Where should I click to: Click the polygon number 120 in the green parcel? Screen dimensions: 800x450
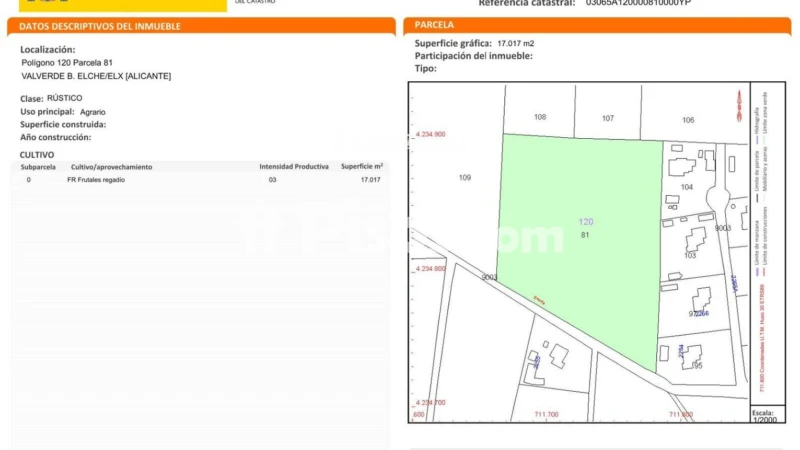[586, 221]
